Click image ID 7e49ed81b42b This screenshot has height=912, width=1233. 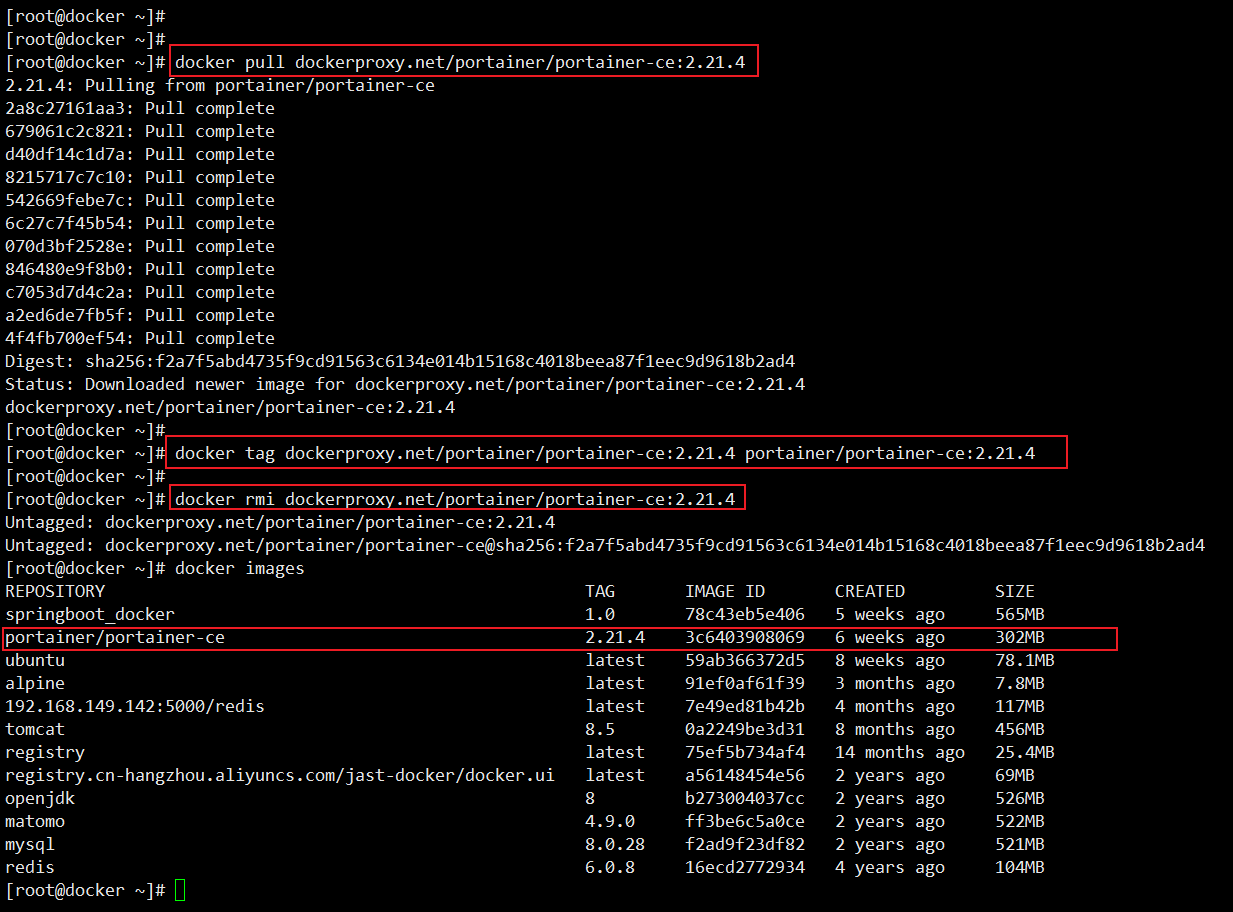745,706
